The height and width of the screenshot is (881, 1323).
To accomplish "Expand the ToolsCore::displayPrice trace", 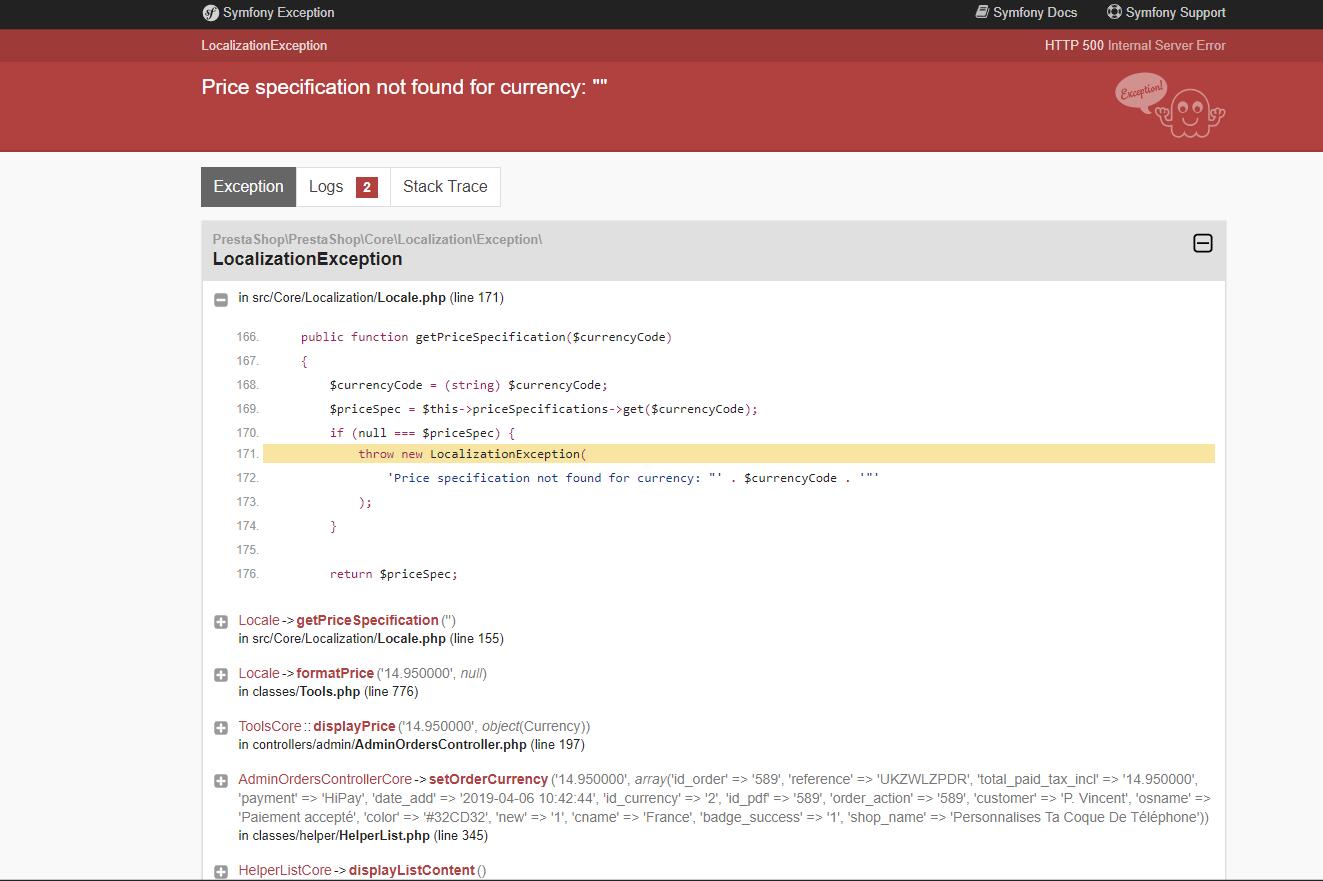I will coord(221,728).
